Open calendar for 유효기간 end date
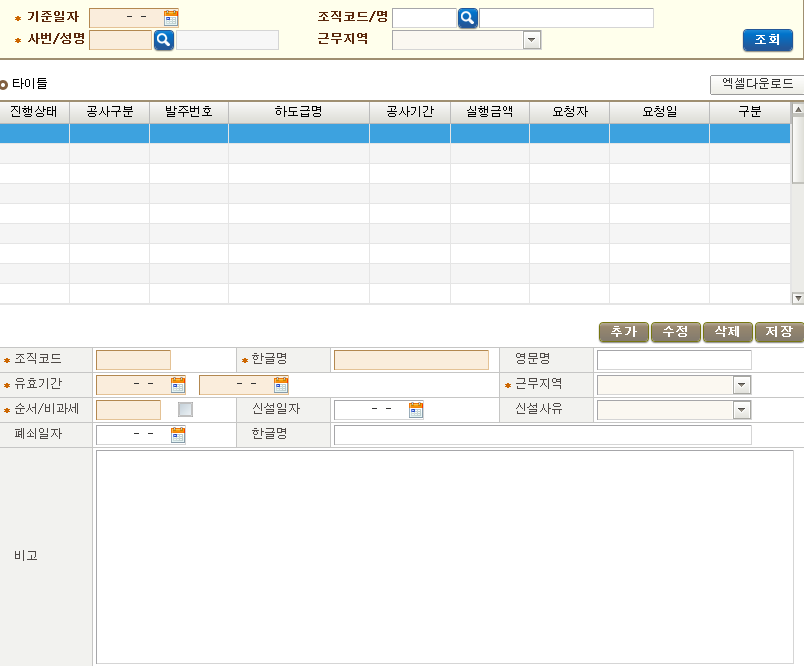This screenshot has width=804, height=666. click(x=281, y=385)
